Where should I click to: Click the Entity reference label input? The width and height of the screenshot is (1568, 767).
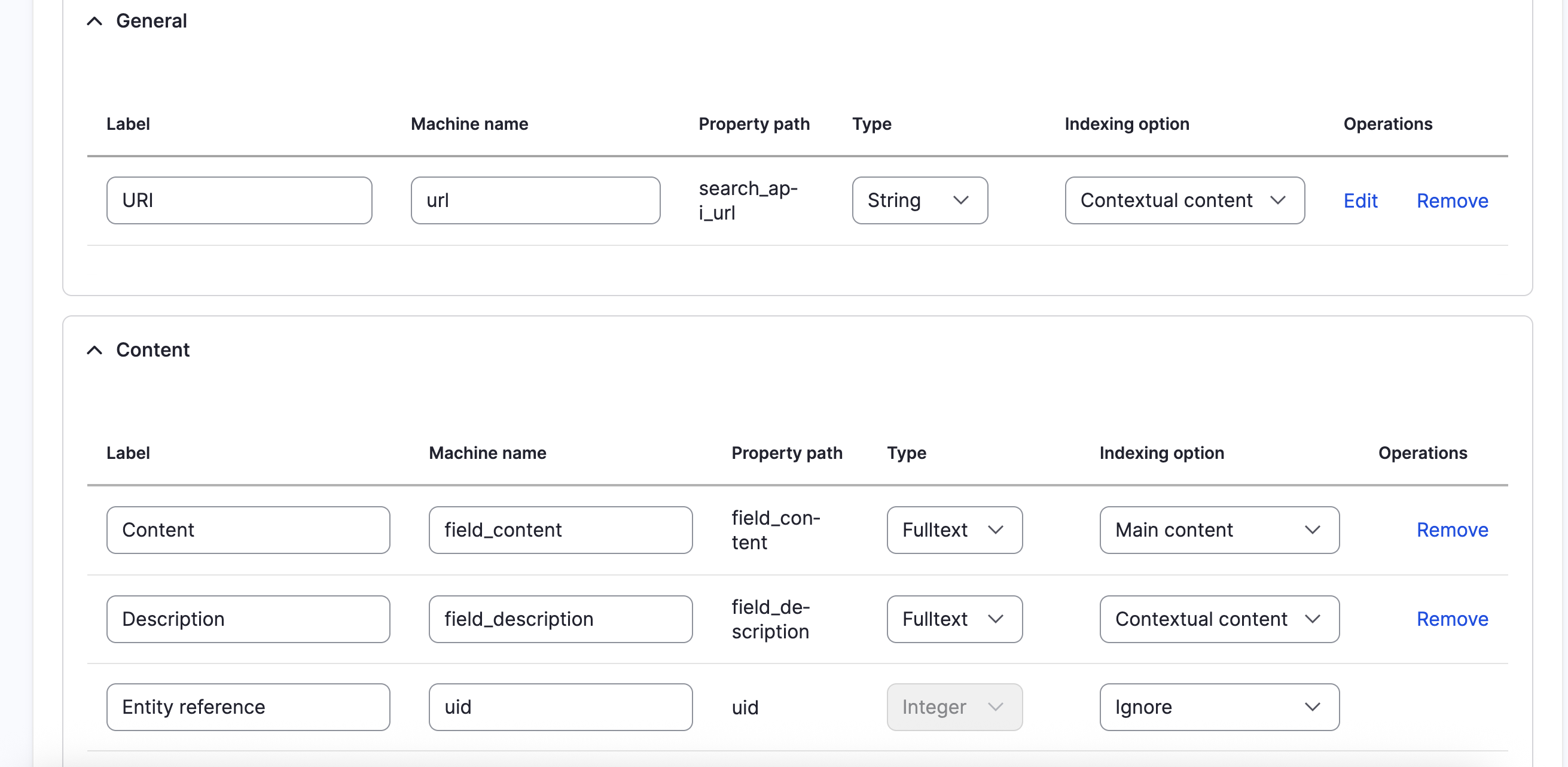tap(248, 707)
